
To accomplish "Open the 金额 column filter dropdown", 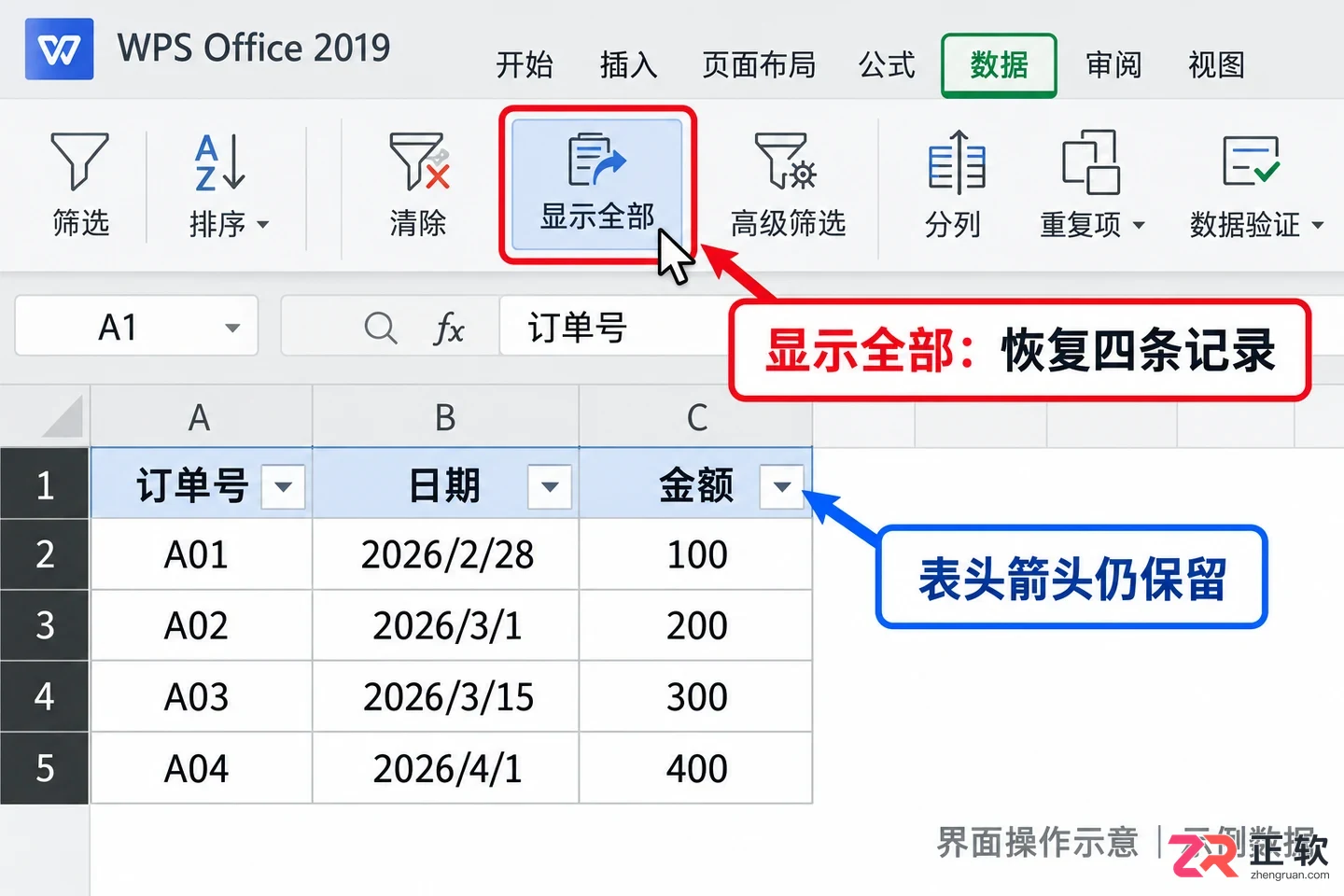I will point(782,486).
